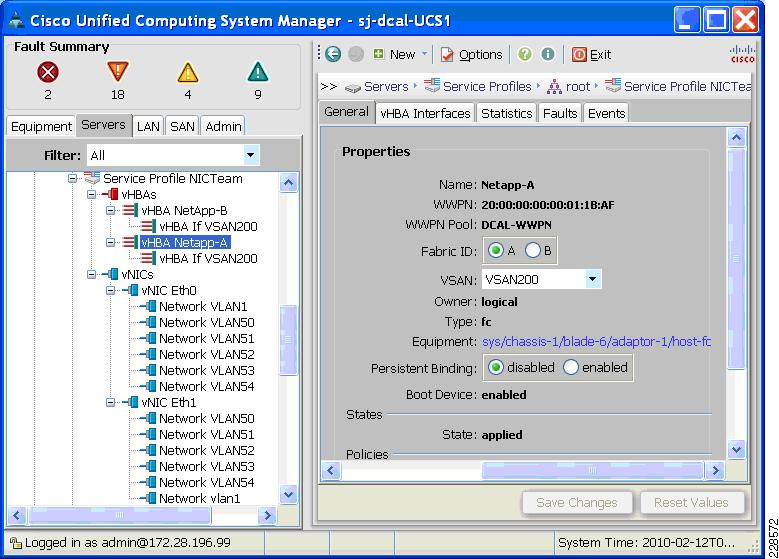The width and height of the screenshot is (779, 559).
Task: Open the Filter All dropdown
Action: (x=250, y=155)
